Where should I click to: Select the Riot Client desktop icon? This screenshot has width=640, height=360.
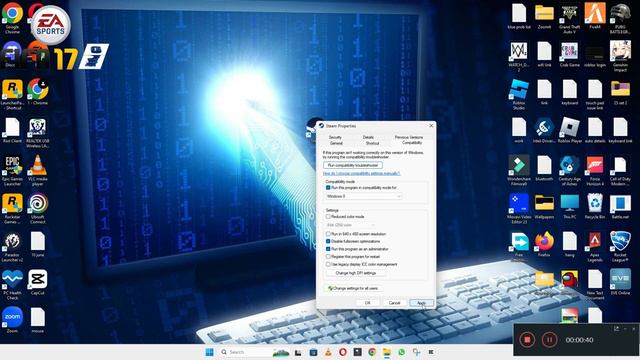click(12, 130)
